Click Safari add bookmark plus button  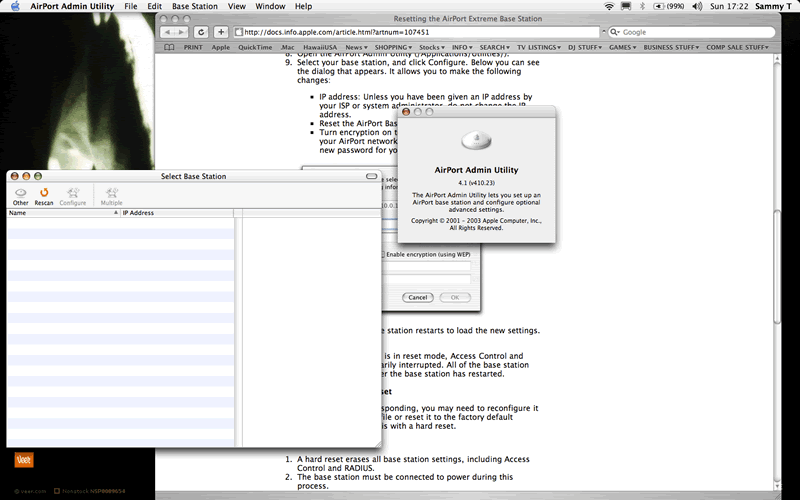220,32
